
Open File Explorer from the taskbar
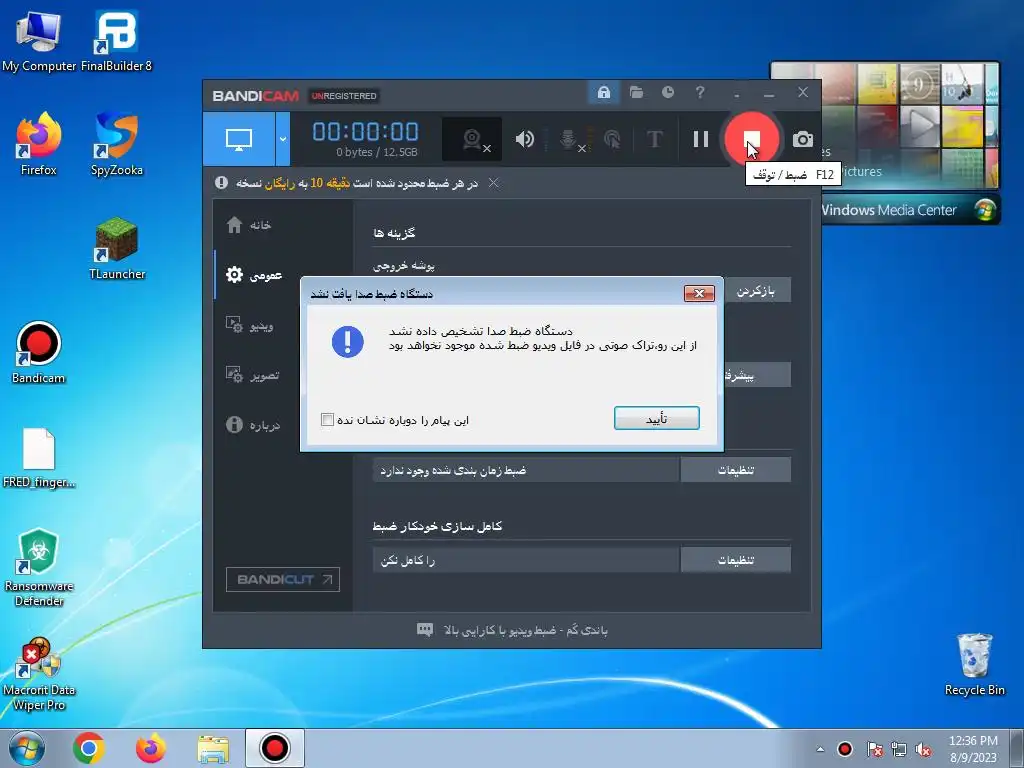(x=214, y=748)
